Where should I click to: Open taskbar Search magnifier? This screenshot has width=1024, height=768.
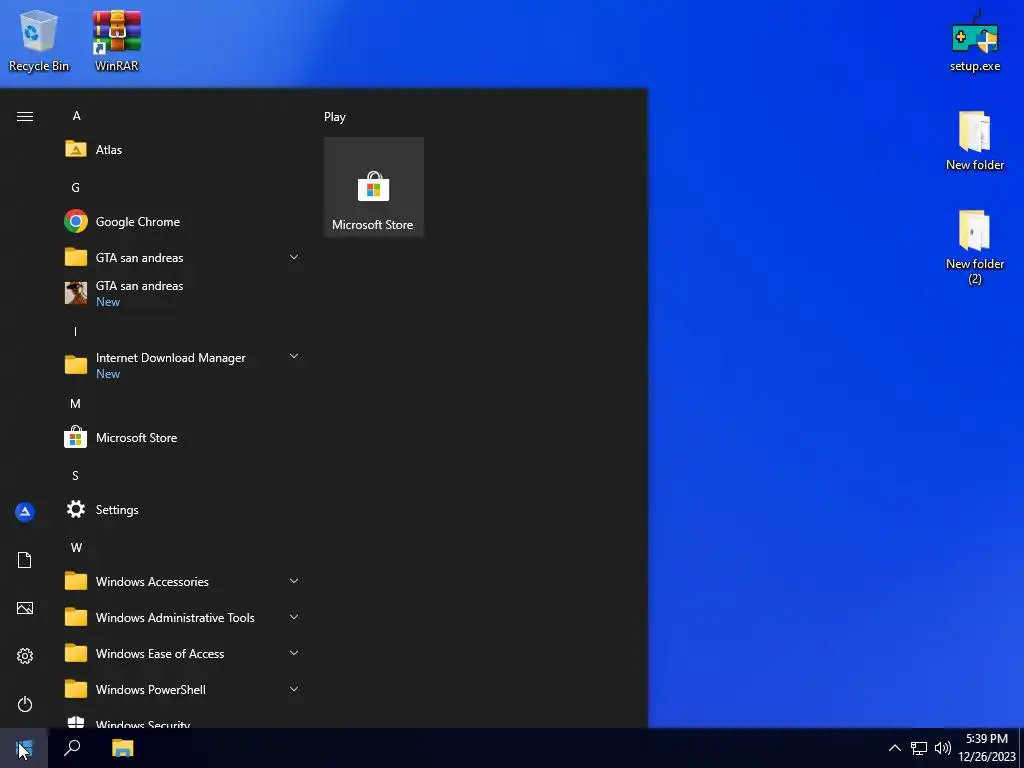coord(72,748)
